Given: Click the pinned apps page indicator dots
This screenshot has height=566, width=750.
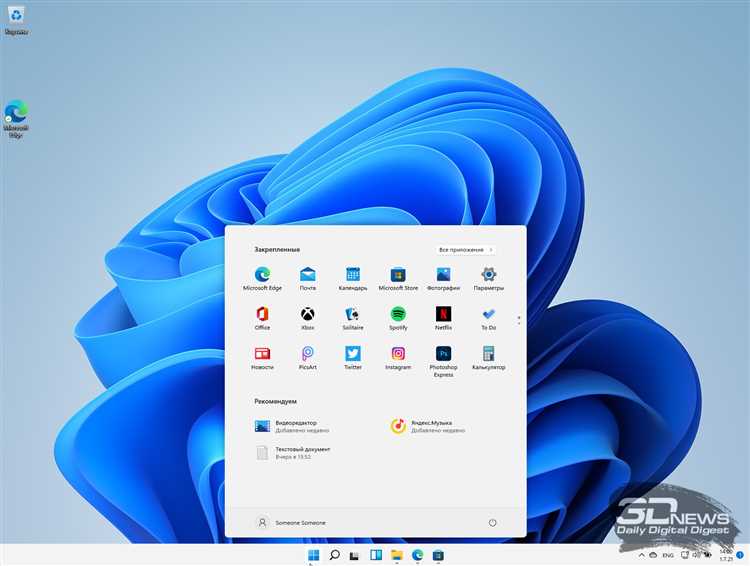Looking at the screenshot, I should tap(519, 320).
